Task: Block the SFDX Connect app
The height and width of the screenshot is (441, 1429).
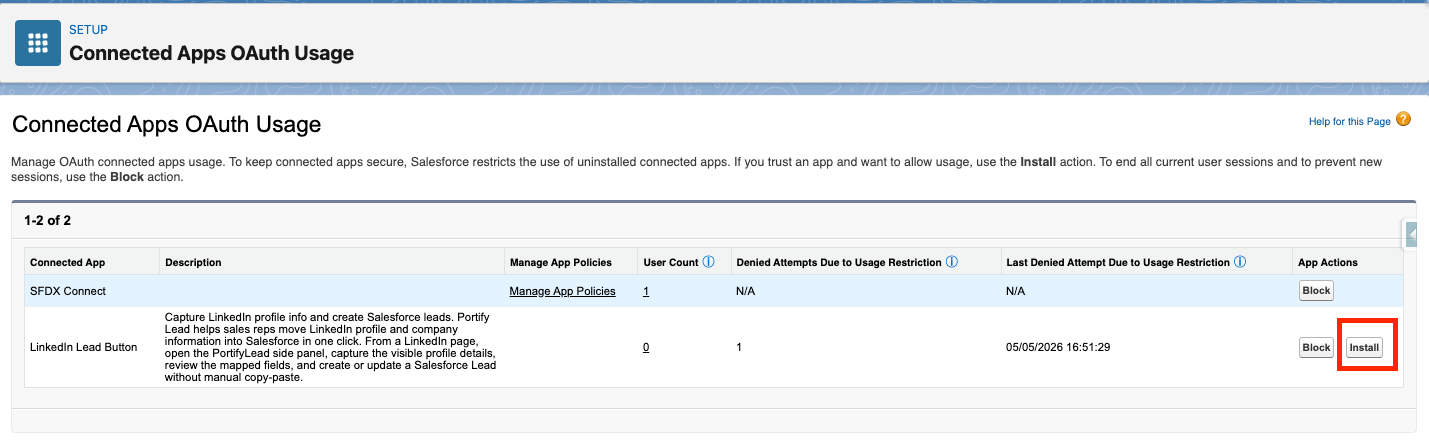Action: click(1316, 291)
